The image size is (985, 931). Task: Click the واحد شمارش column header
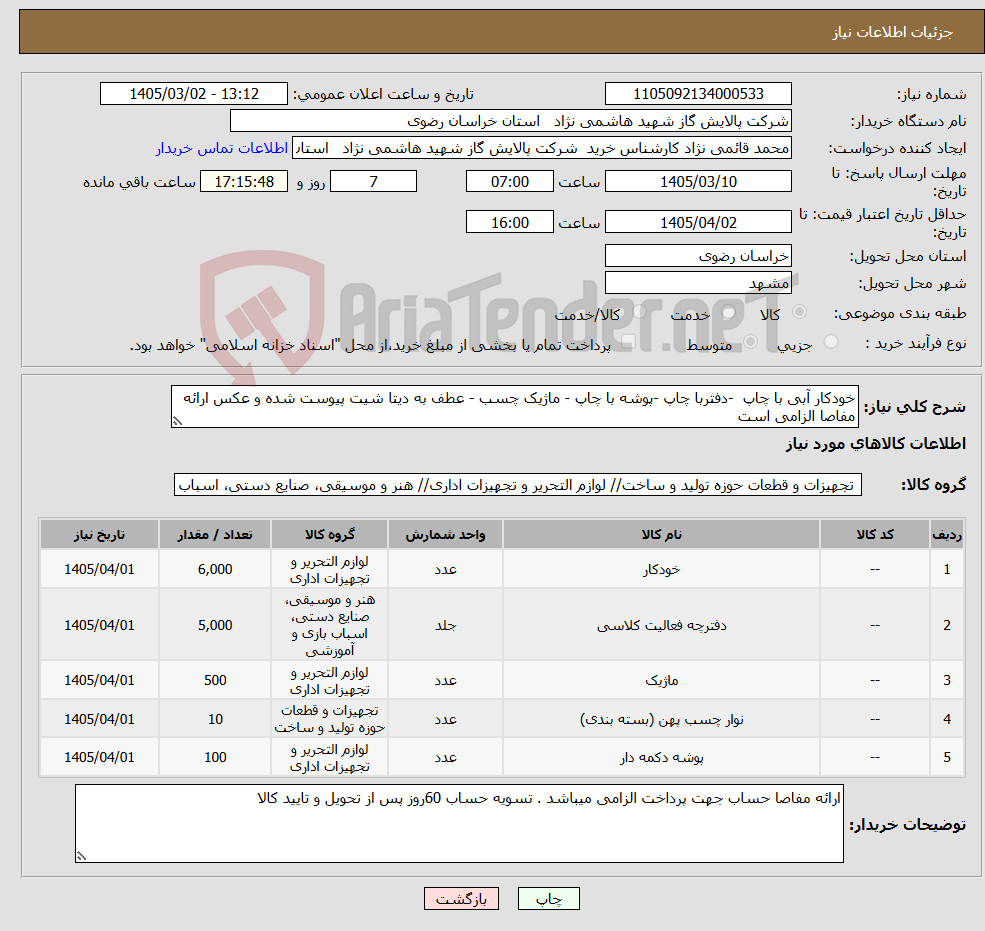[445, 535]
